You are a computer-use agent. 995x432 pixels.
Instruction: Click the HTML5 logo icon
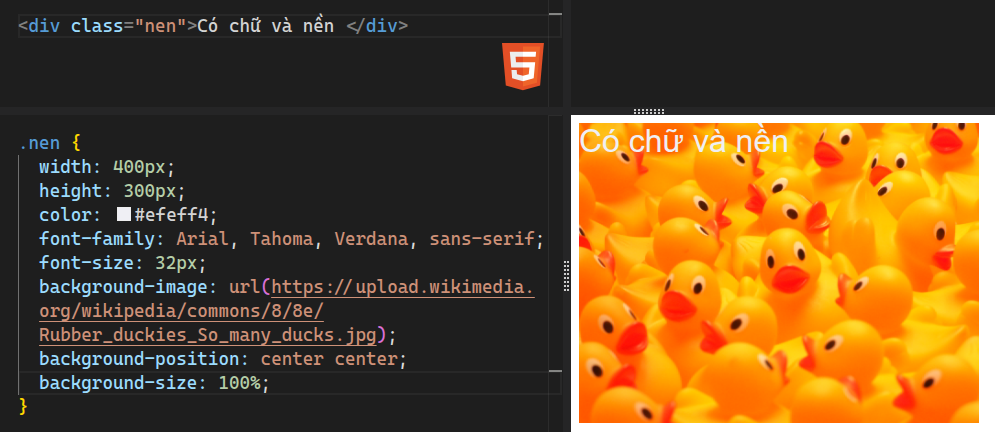click(524, 67)
